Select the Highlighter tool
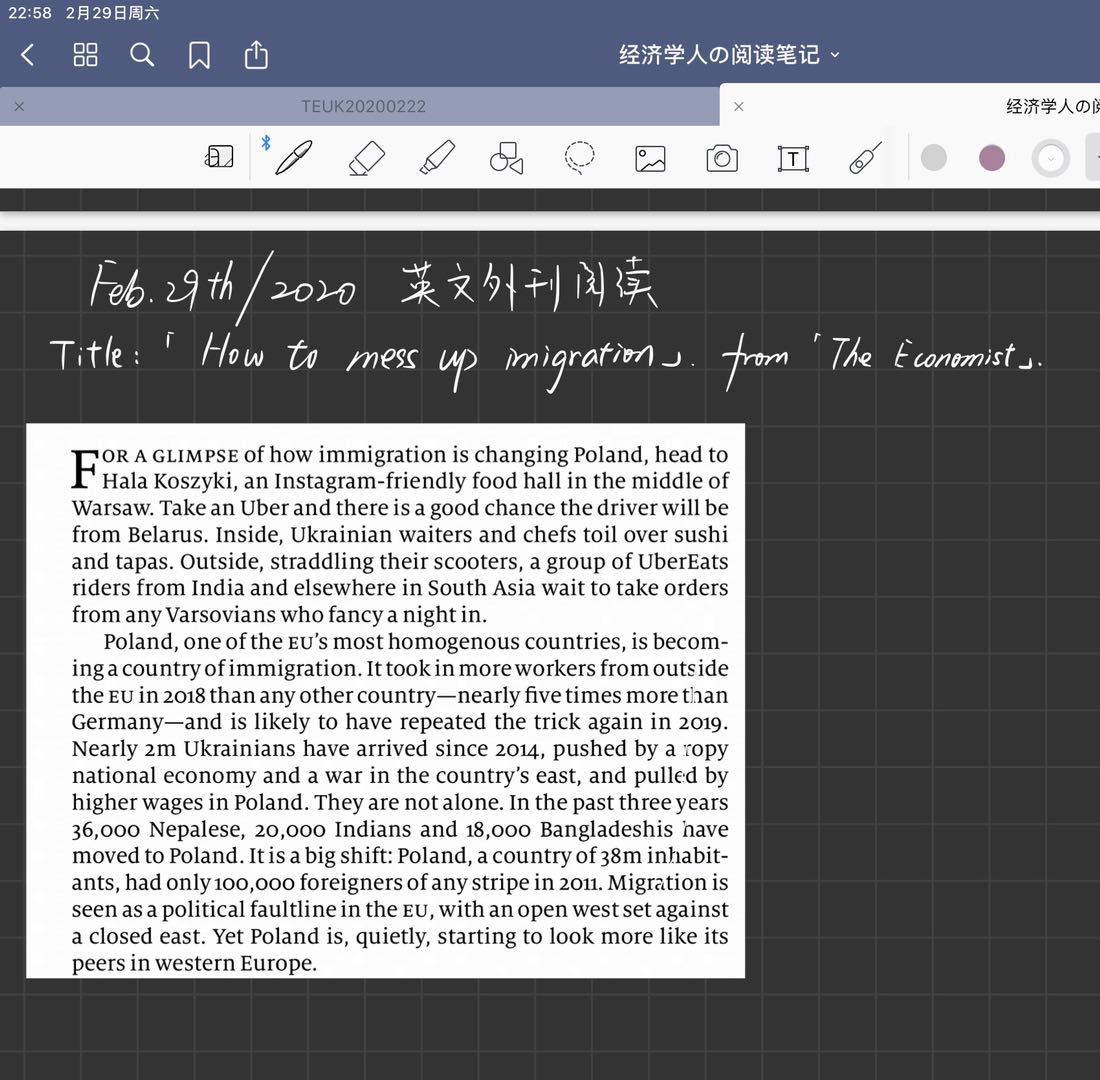The image size is (1100, 1080). (x=437, y=157)
